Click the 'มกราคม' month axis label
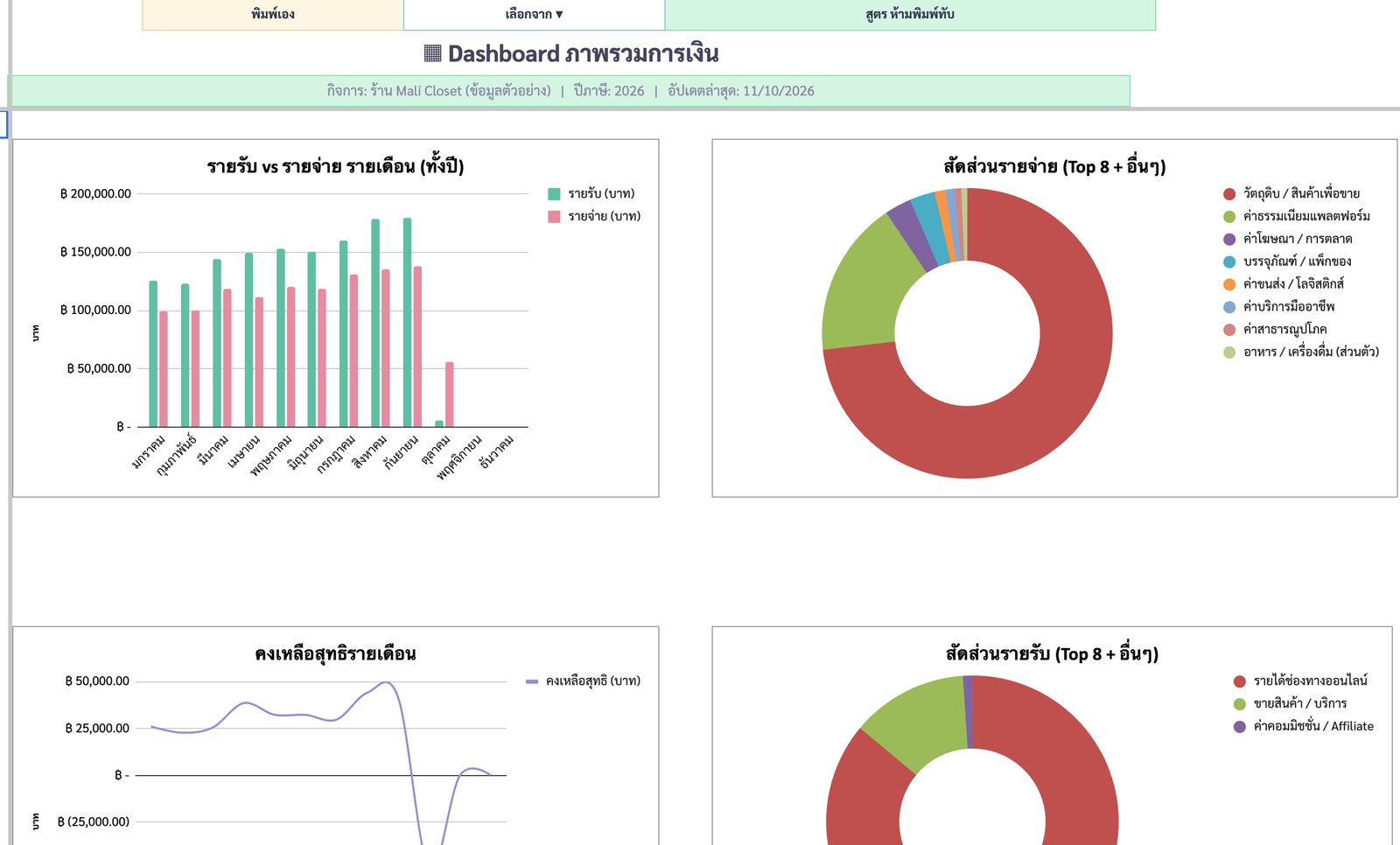Image resolution: width=1400 pixels, height=845 pixels. pyautogui.click(x=148, y=452)
